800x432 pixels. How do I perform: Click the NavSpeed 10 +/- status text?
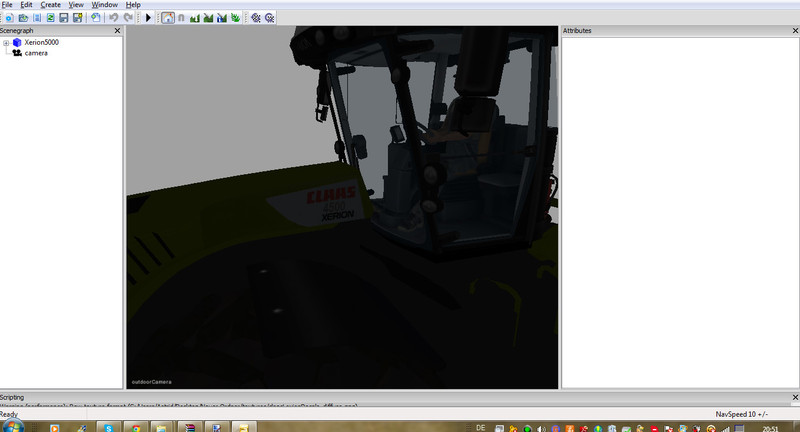pos(741,414)
